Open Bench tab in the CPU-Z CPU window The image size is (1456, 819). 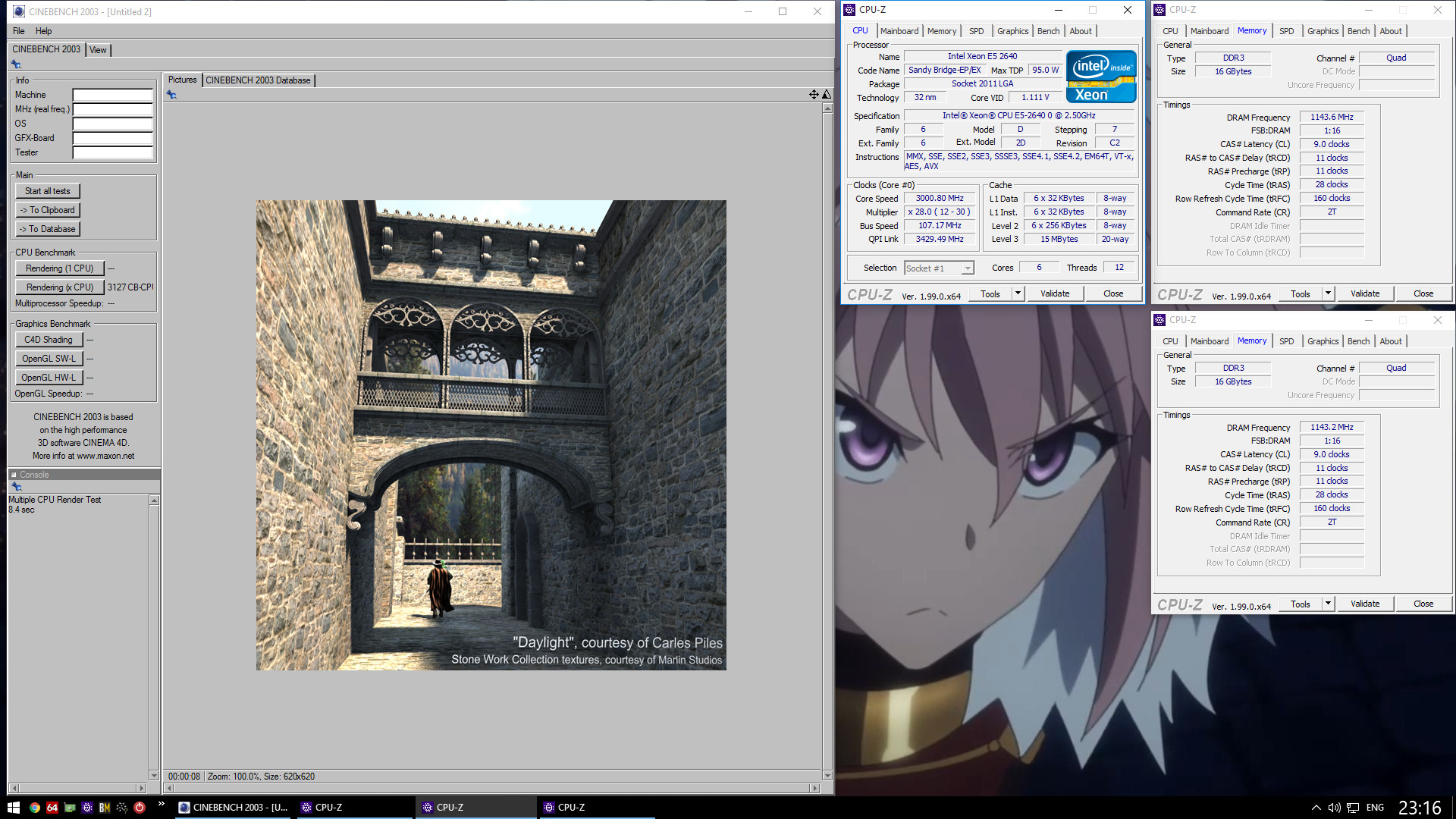pyautogui.click(x=1049, y=31)
